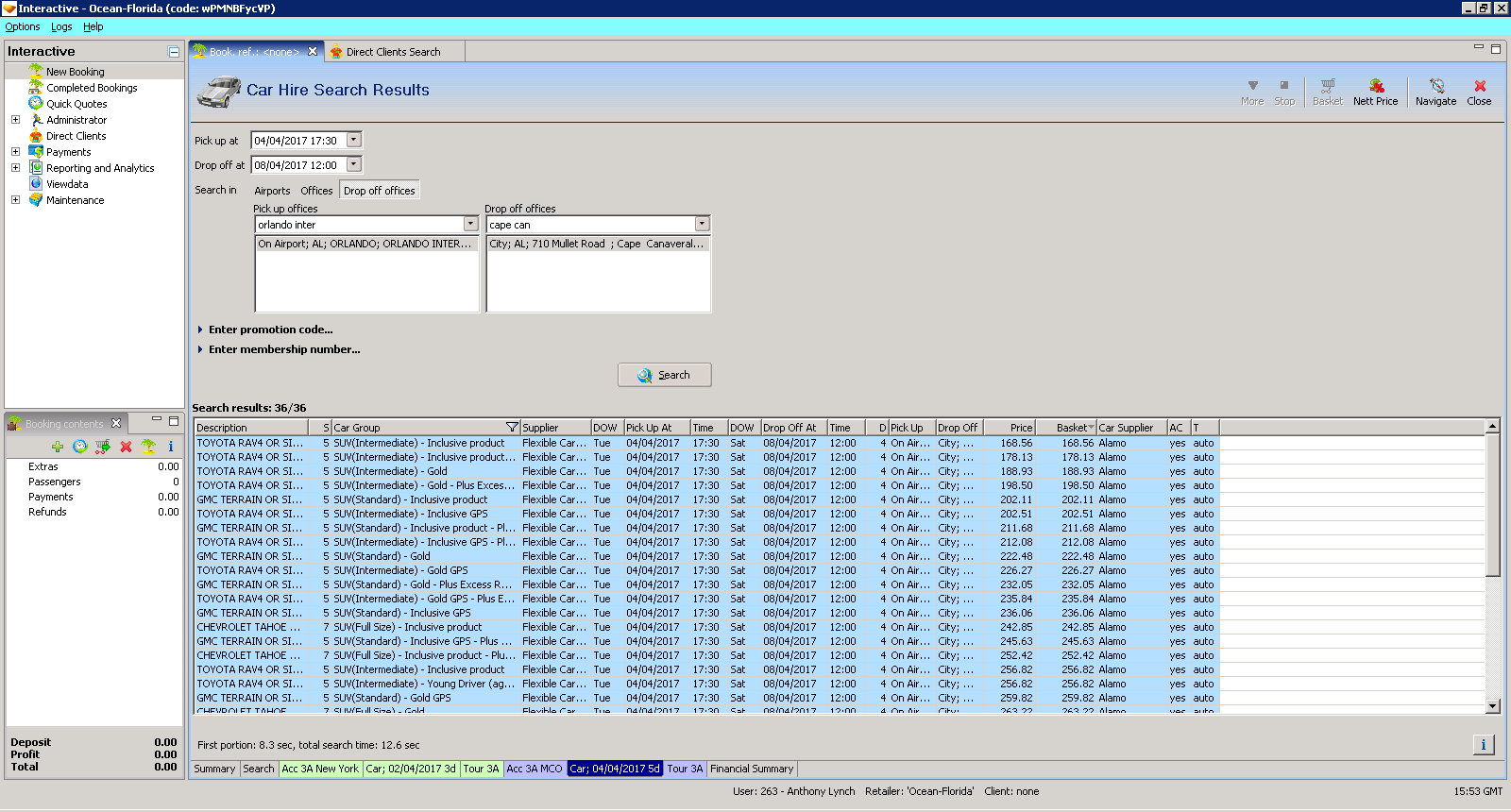Close the Book. ref. tab with its X
This screenshot has height=812, width=1511.
[x=313, y=52]
